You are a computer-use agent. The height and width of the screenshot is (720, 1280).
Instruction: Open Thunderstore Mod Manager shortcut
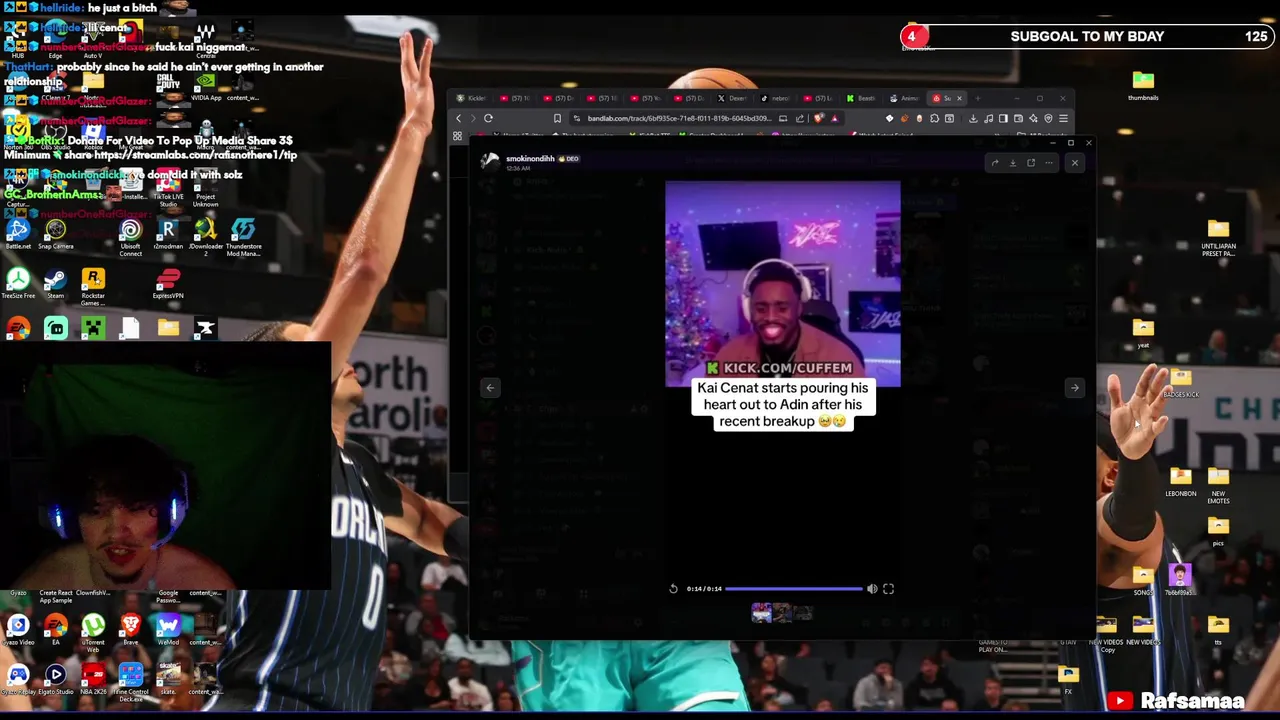(x=243, y=236)
